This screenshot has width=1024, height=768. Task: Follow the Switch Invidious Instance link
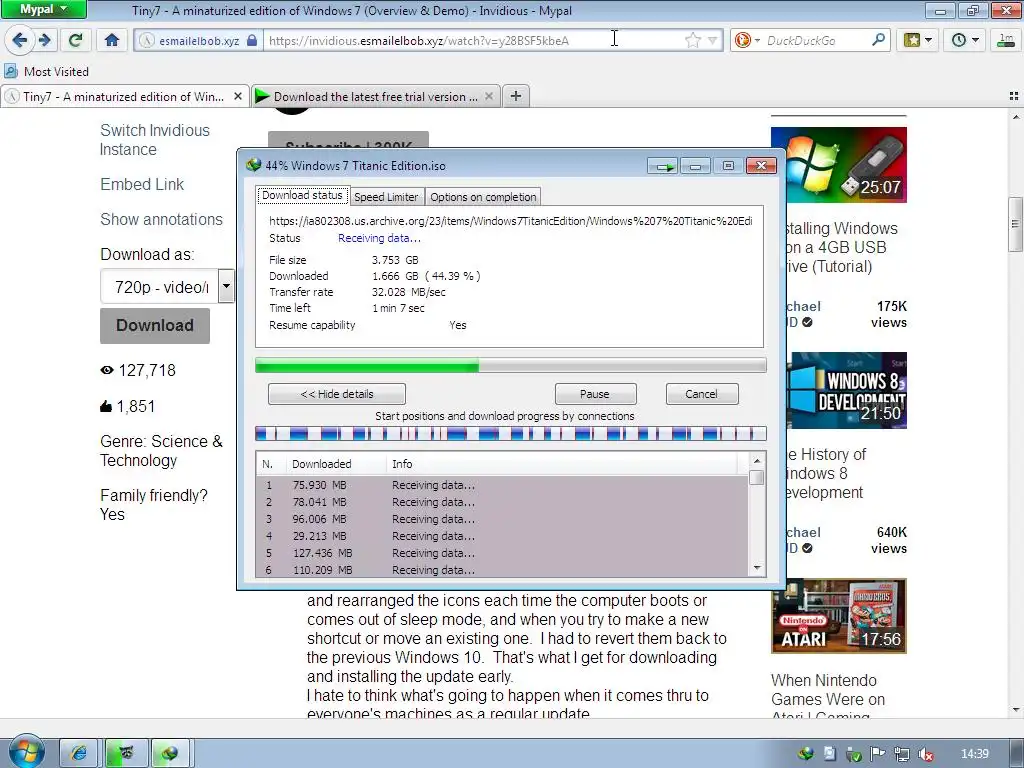click(155, 140)
